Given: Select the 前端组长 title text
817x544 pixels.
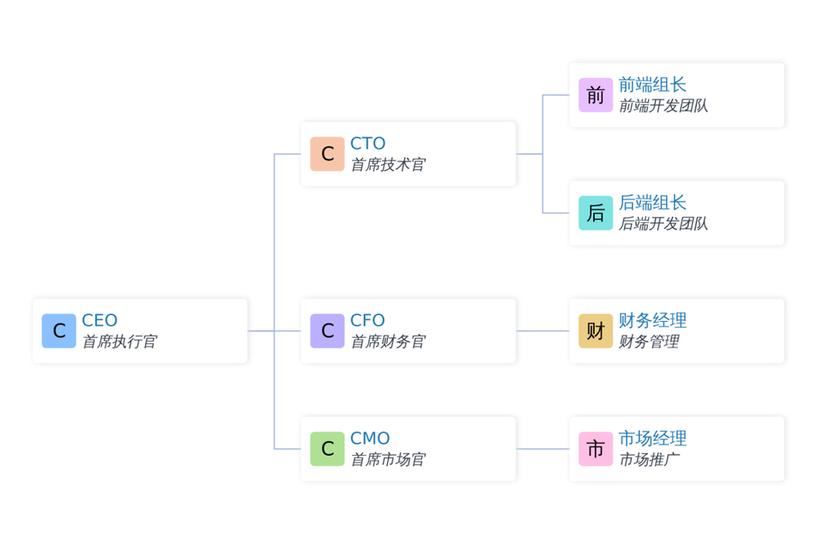Looking at the screenshot, I should (x=652, y=84).
